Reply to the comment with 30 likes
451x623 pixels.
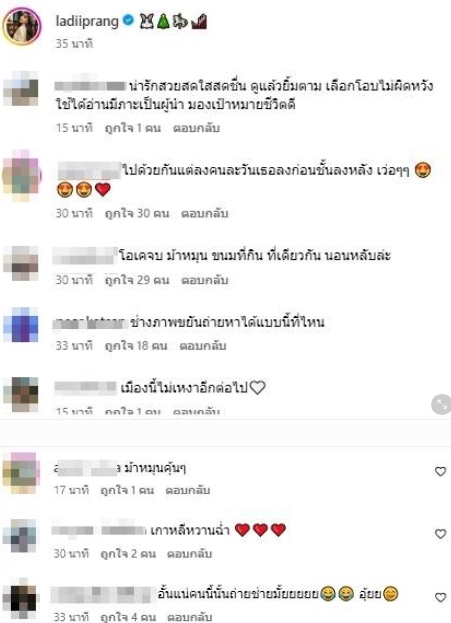(205, 213)
